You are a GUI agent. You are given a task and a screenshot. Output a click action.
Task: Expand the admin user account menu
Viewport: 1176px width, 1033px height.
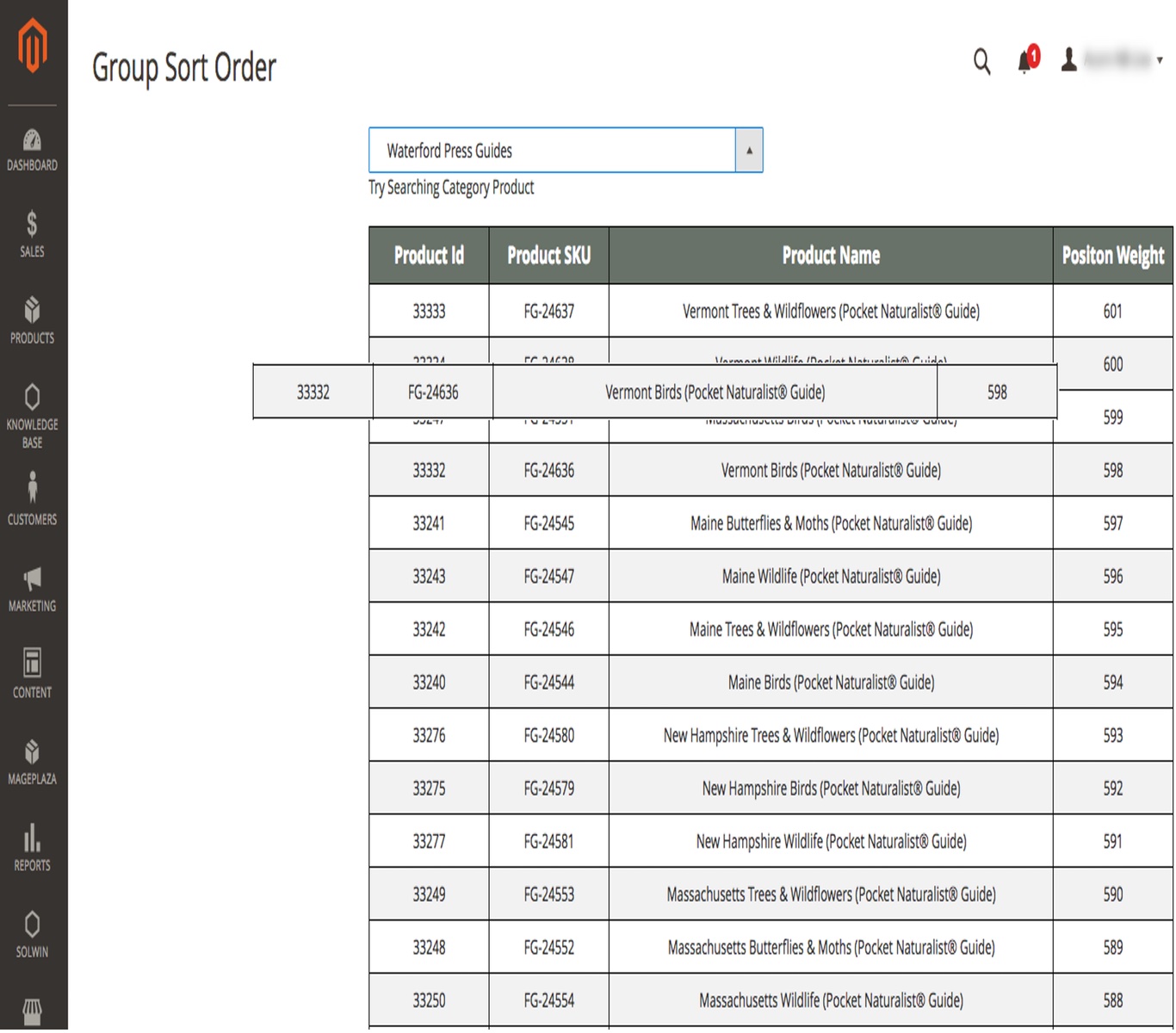tap(1115, 60)
